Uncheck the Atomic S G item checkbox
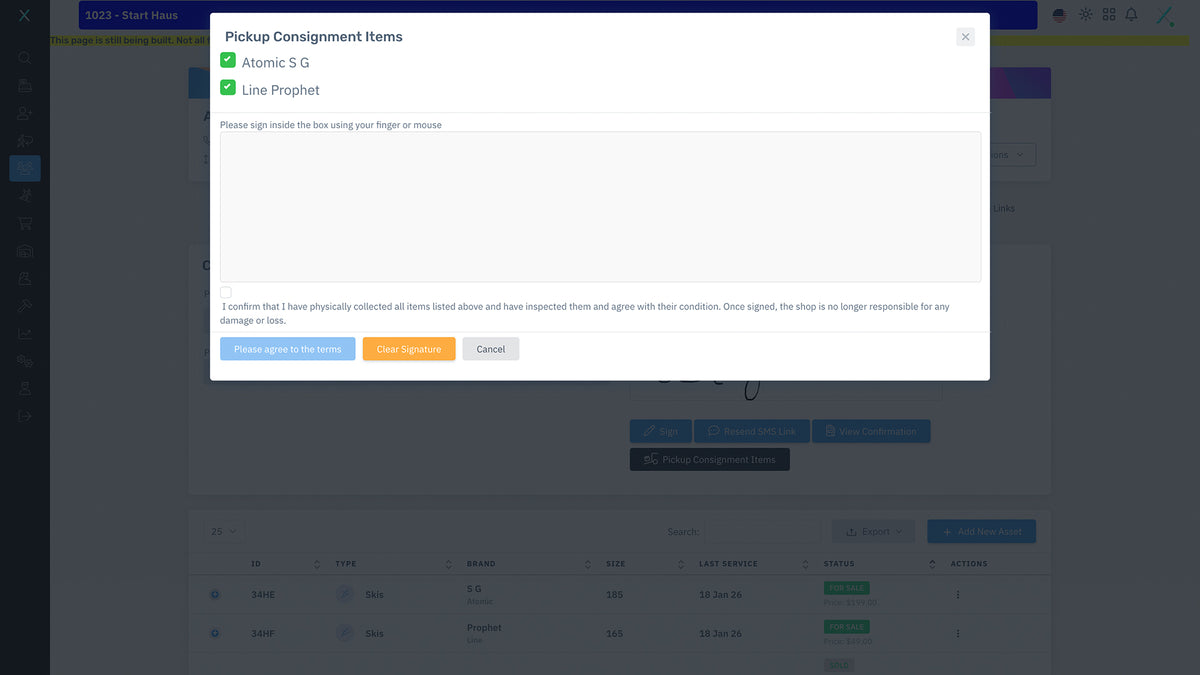The image size is (1200, 675). pyautogui.click(x=228, y=61)
